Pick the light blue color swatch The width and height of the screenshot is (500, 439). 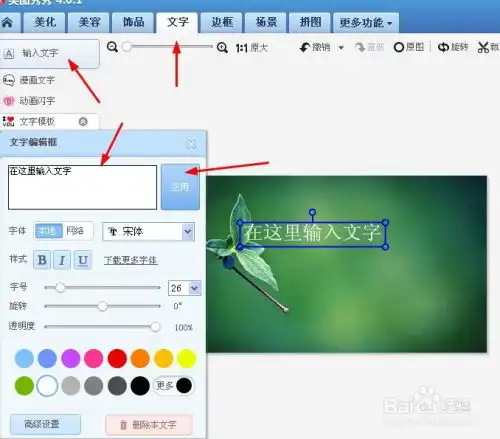24,358
